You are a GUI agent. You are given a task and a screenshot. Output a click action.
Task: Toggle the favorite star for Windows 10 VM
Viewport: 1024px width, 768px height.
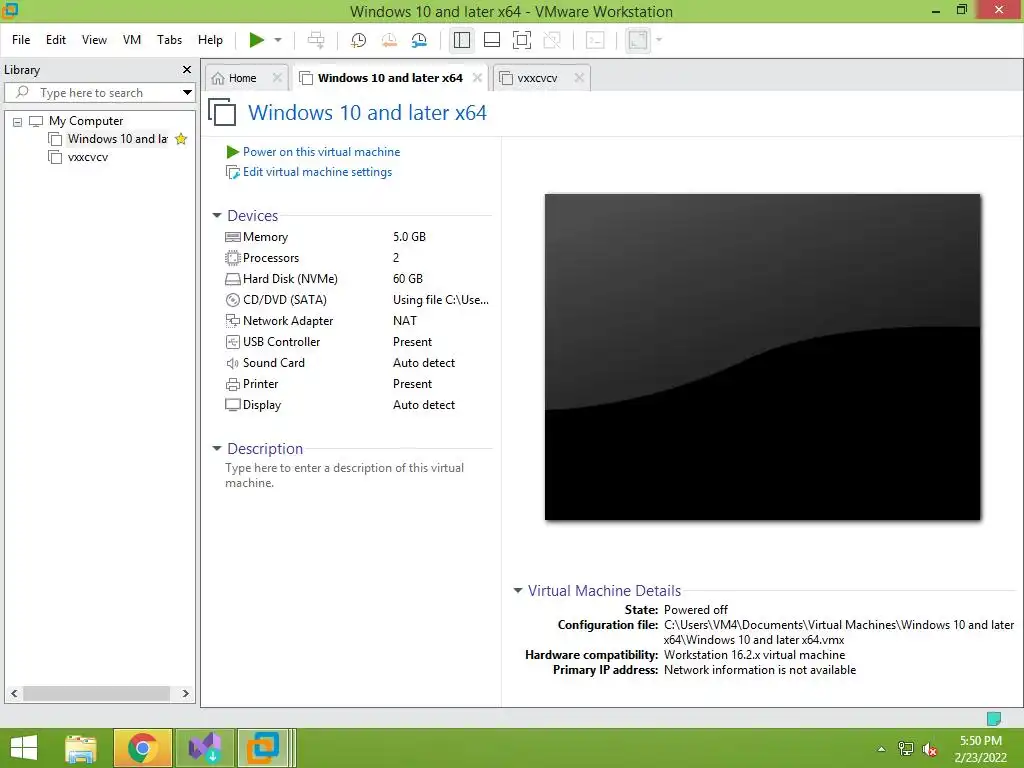[181, 138]
